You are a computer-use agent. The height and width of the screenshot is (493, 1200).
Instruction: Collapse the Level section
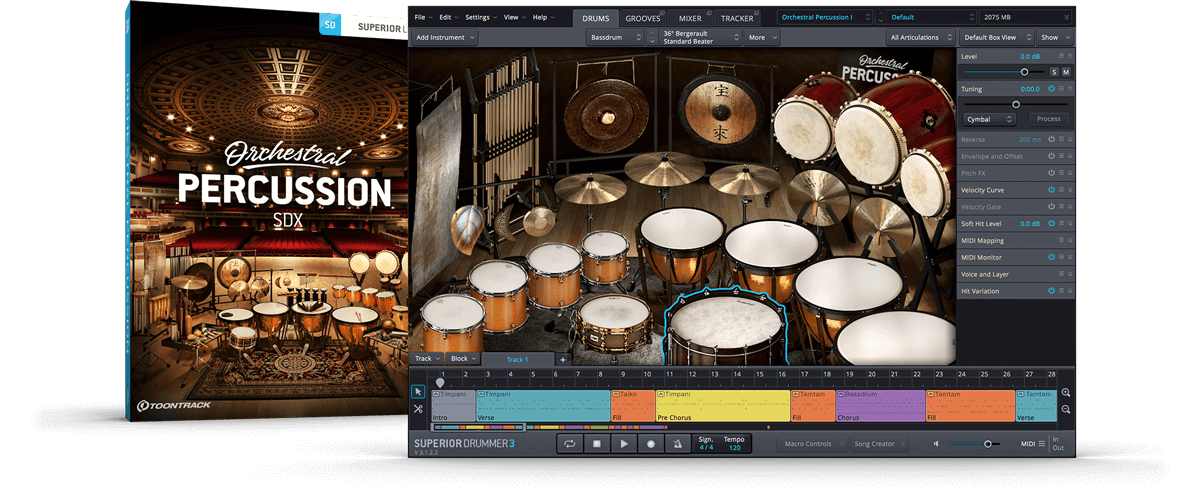1070,57
